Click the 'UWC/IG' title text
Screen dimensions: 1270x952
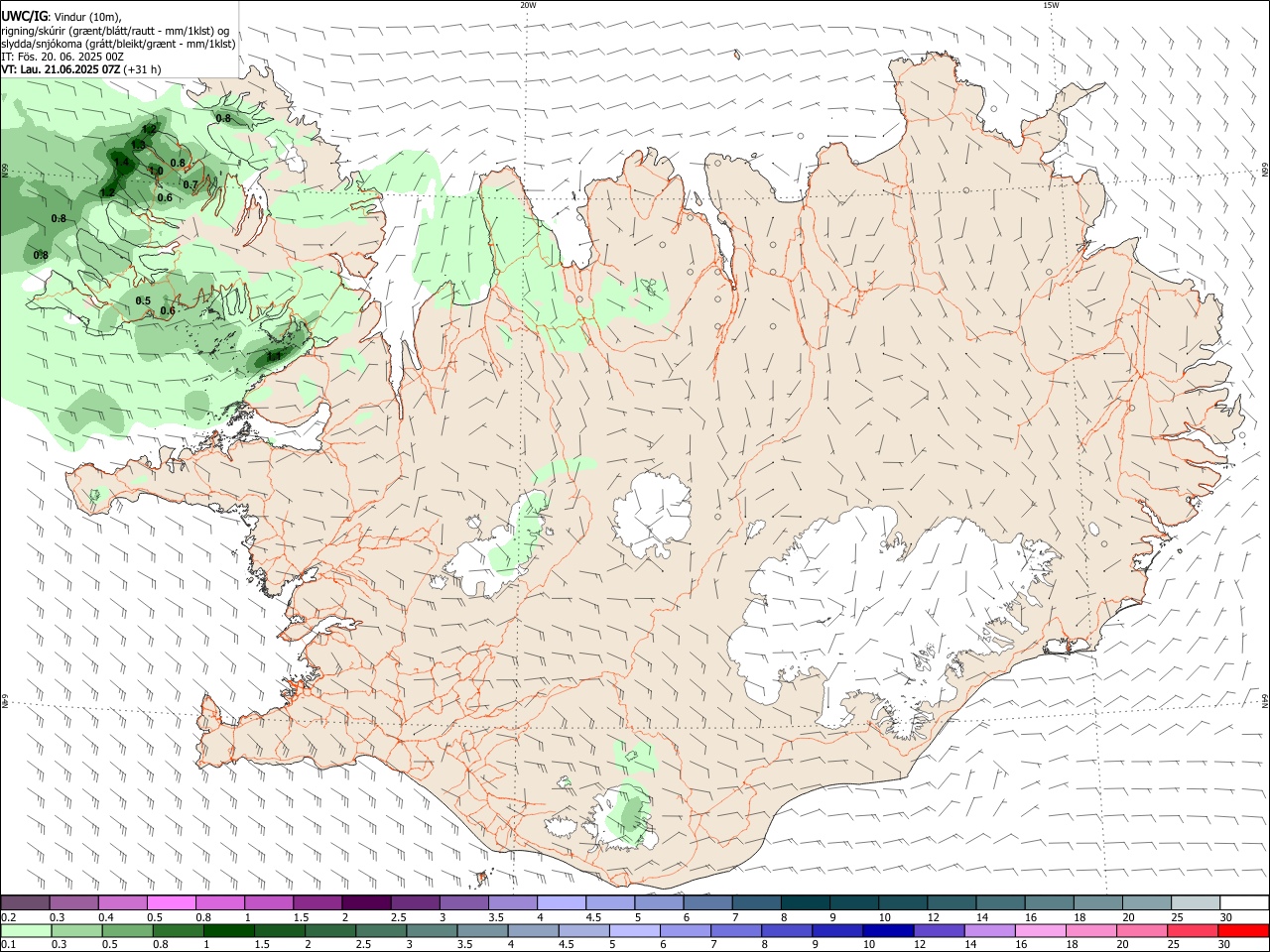(x=24, y=15)
